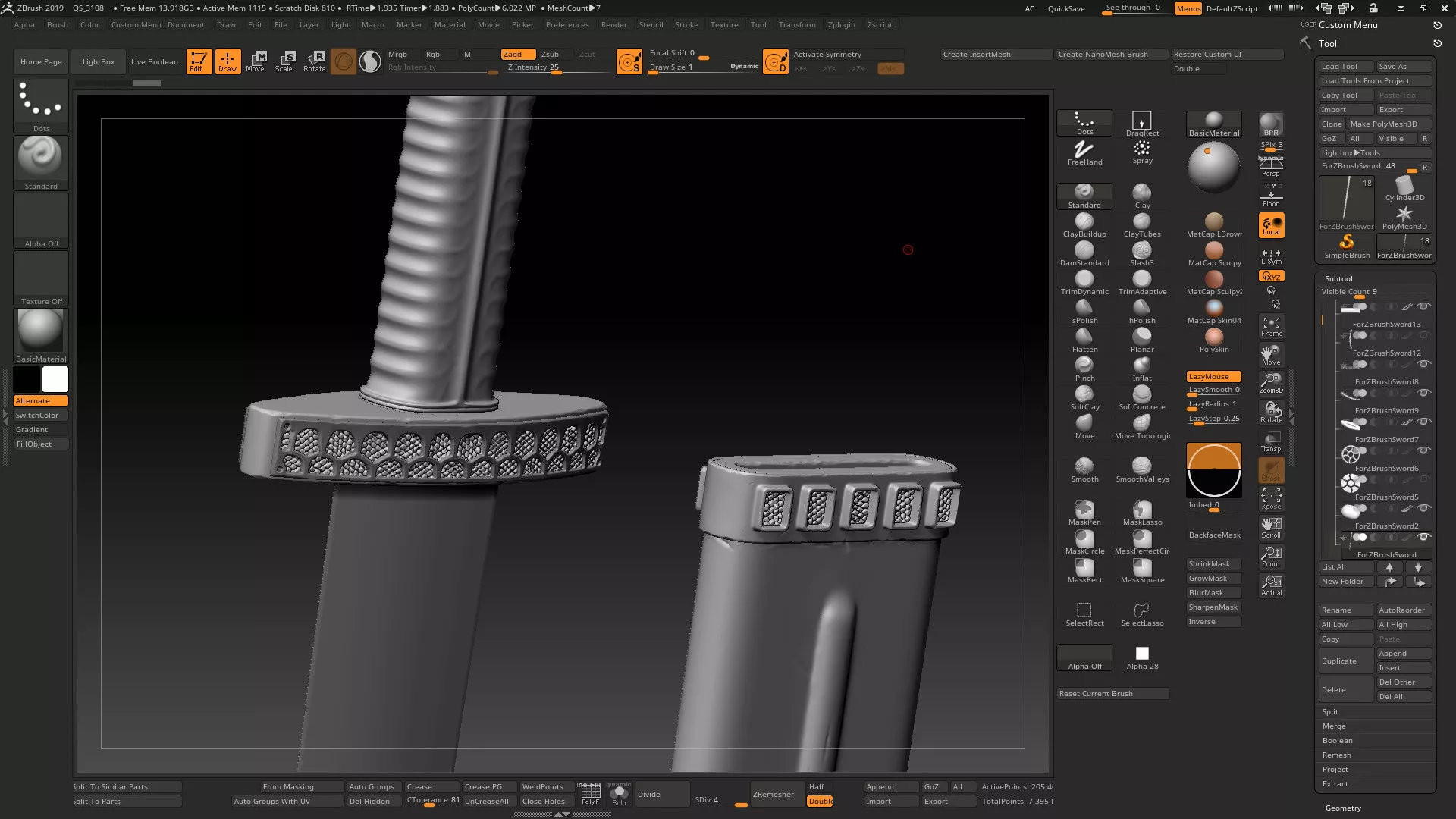
Task: Expand the Geometry section
Action: point(1343,808)
